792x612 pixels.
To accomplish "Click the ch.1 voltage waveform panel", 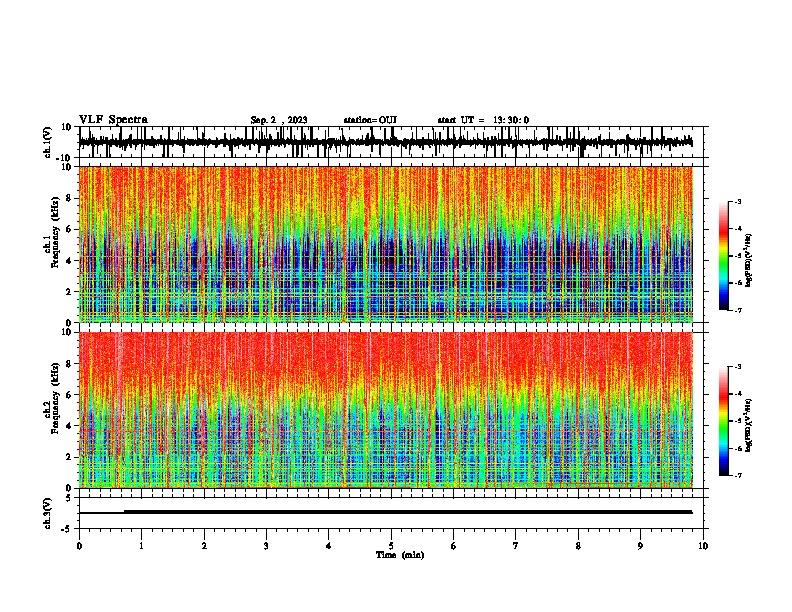I will [393, 142].
